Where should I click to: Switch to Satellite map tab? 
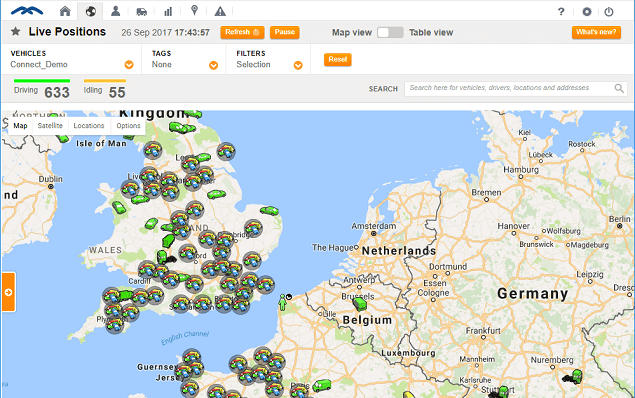point(50,126)
